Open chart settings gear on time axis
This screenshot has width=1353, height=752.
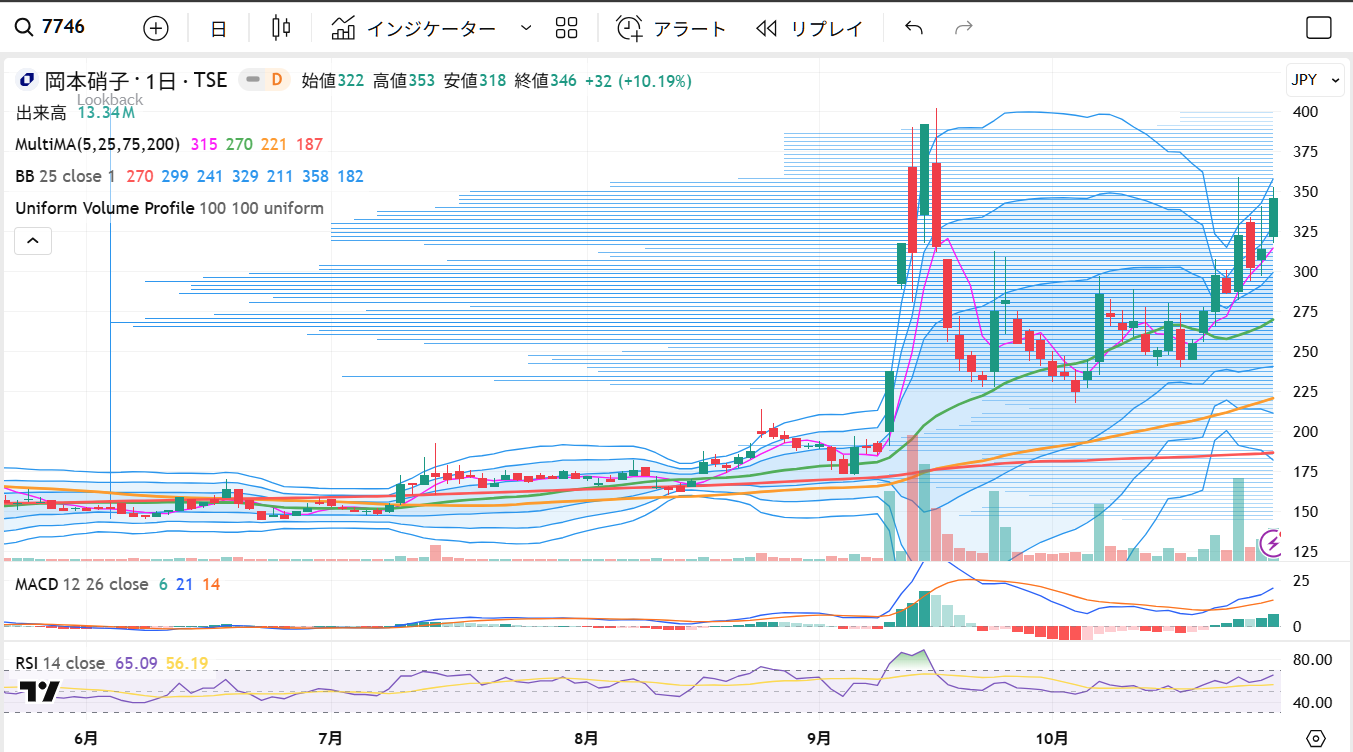click(1316, 739)
